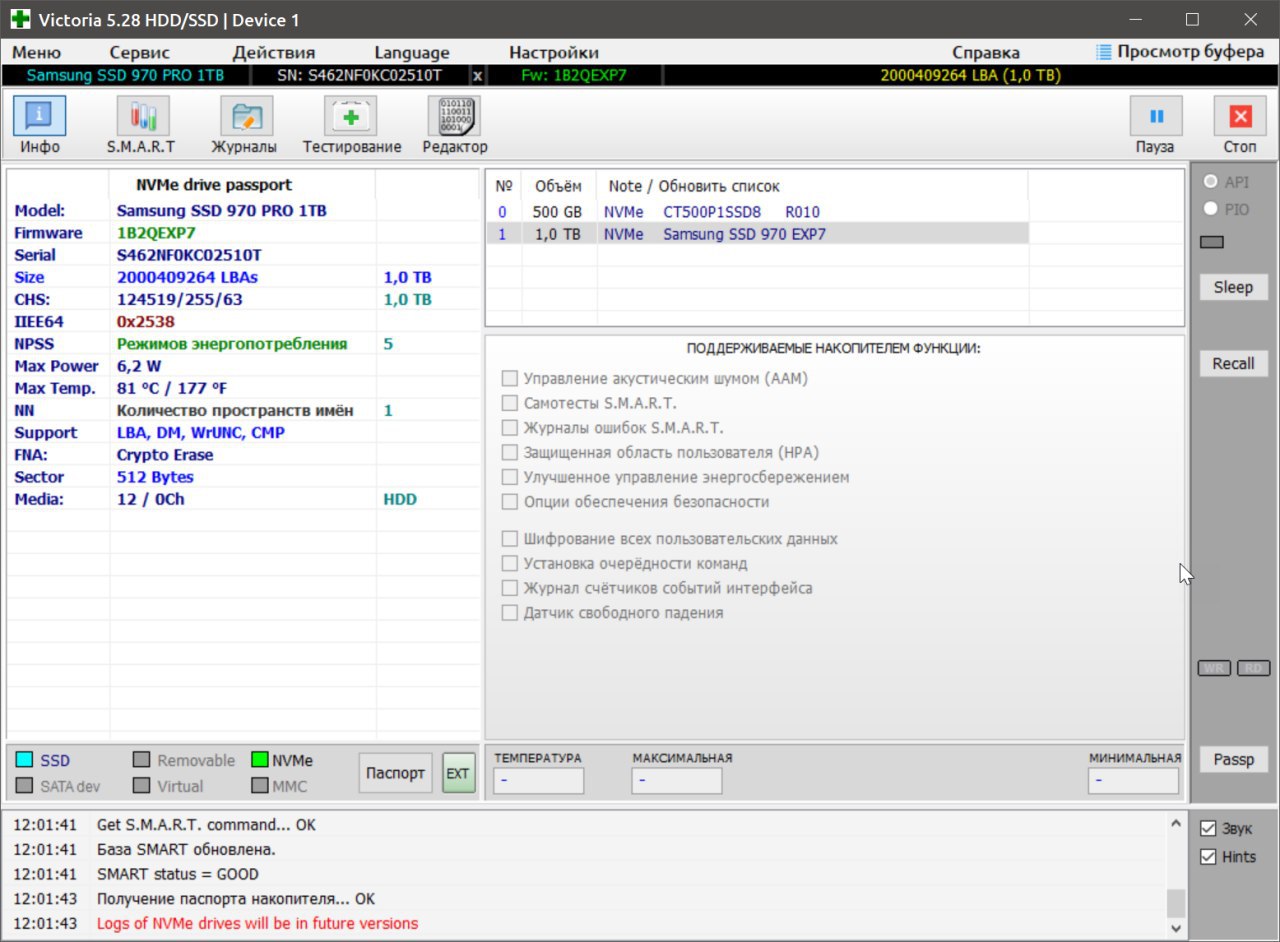Click the green NVMe indicator square
The width and height of the screenshot is (1280, 942).
[x=260, y=760]
